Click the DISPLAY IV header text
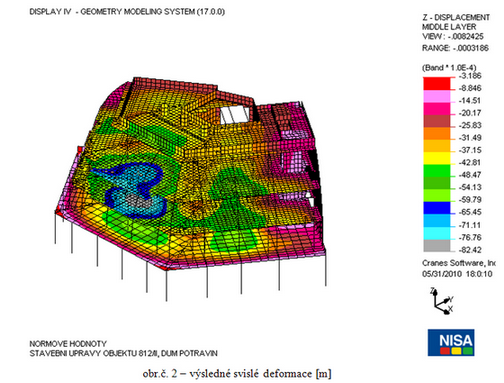This screenshot has width=504, height=383. click(50, 12)
